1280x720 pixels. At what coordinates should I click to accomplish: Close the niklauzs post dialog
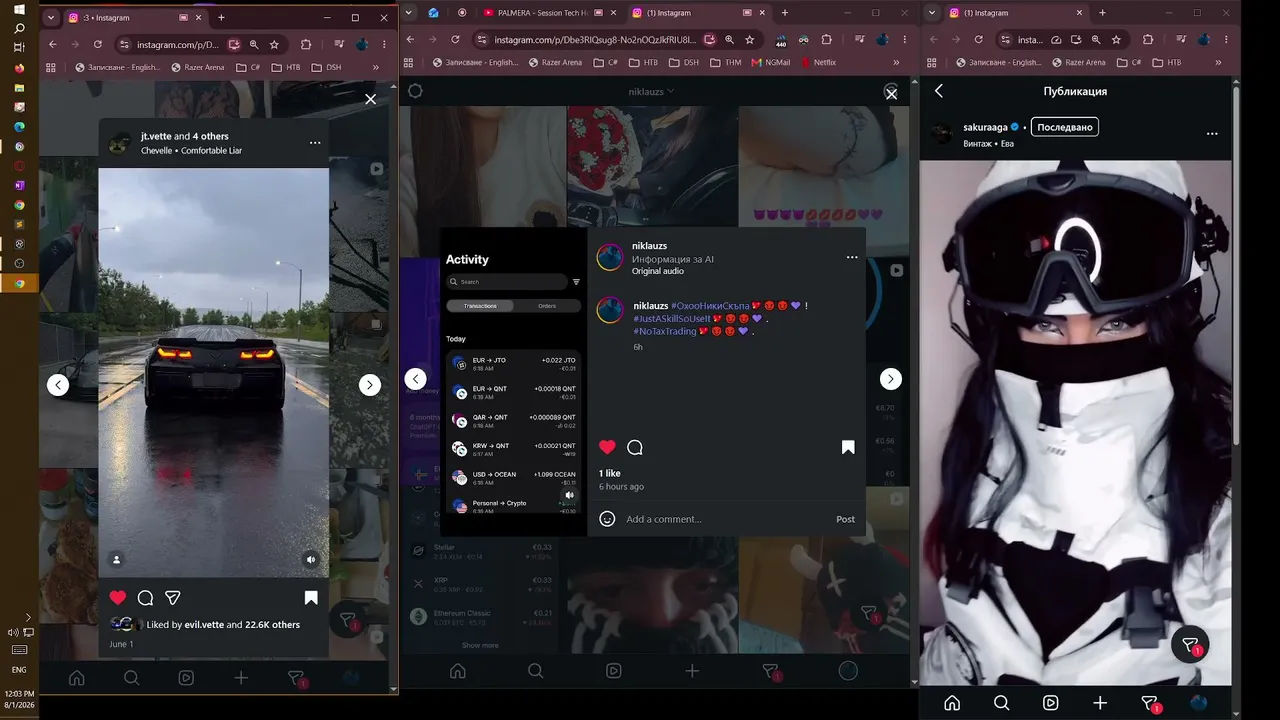(x=891, y=93)
